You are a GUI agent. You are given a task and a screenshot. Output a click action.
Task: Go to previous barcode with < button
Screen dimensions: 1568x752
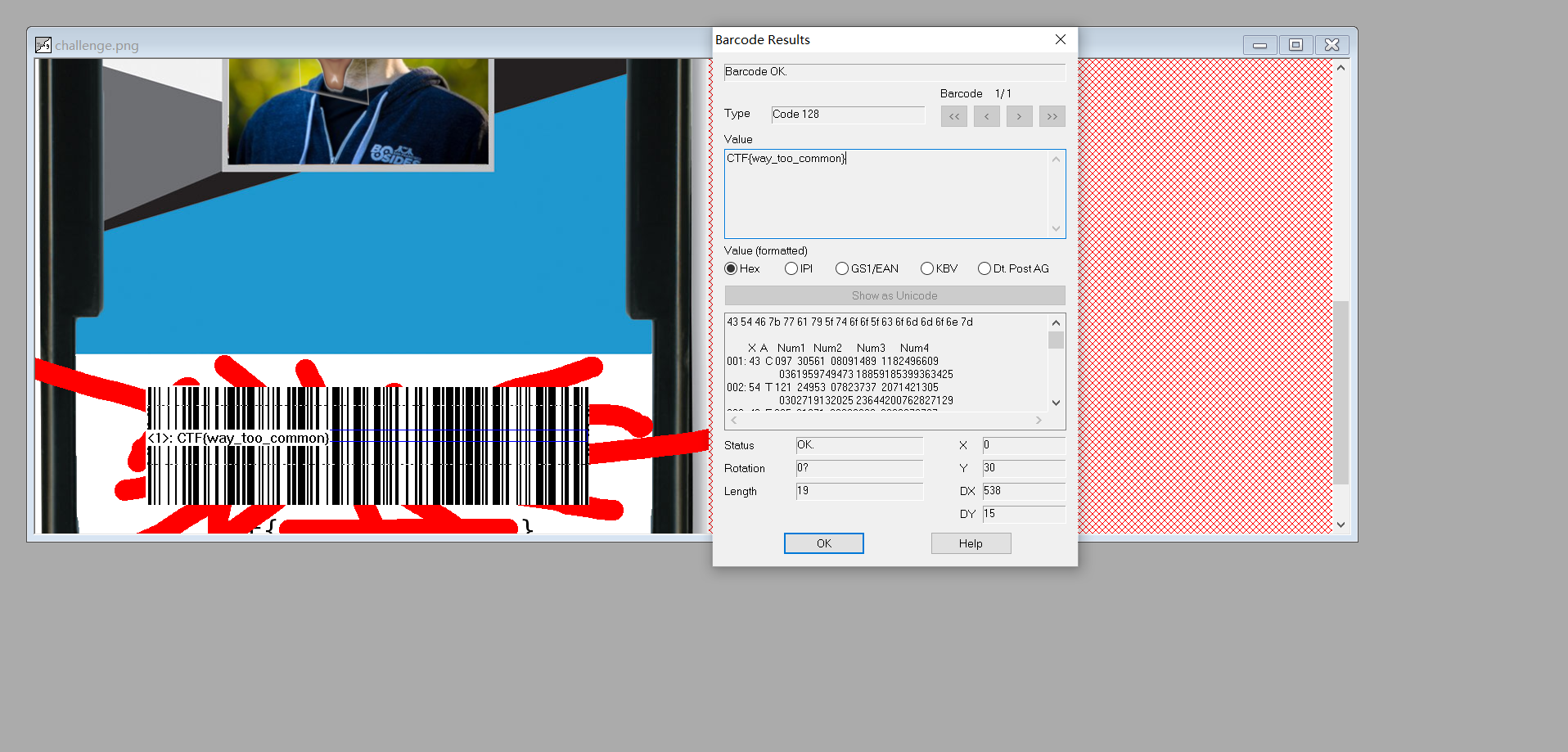point(986,116)
